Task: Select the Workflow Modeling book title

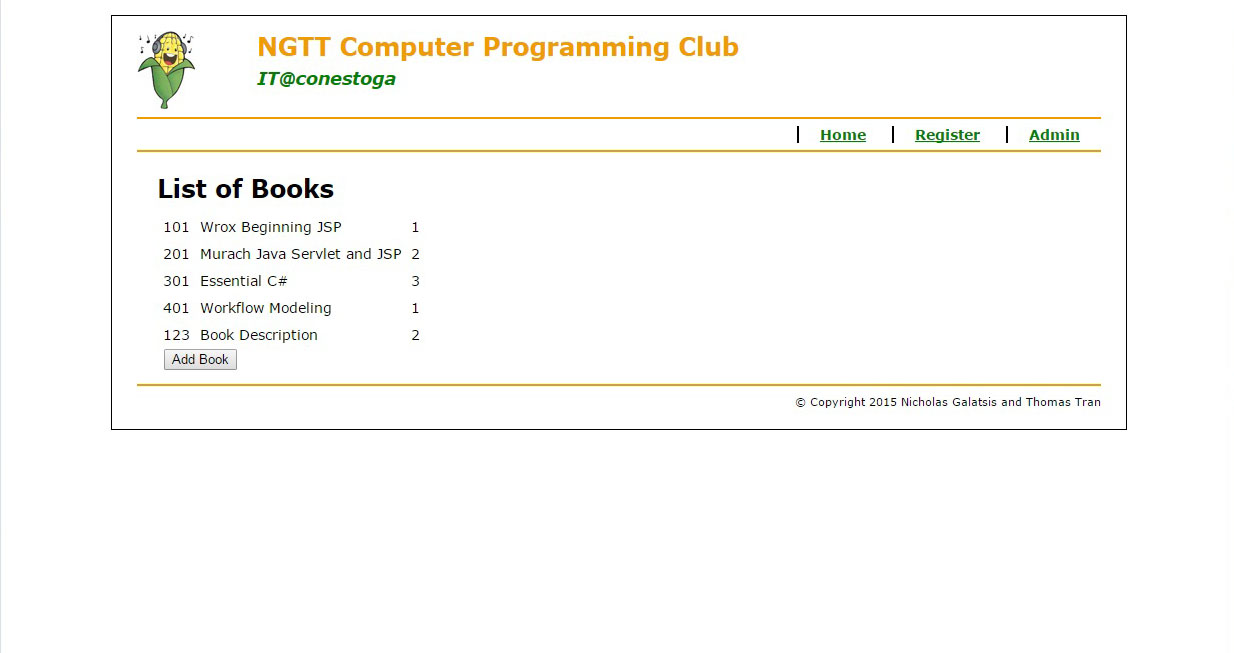Action: [x=265, y=309]
